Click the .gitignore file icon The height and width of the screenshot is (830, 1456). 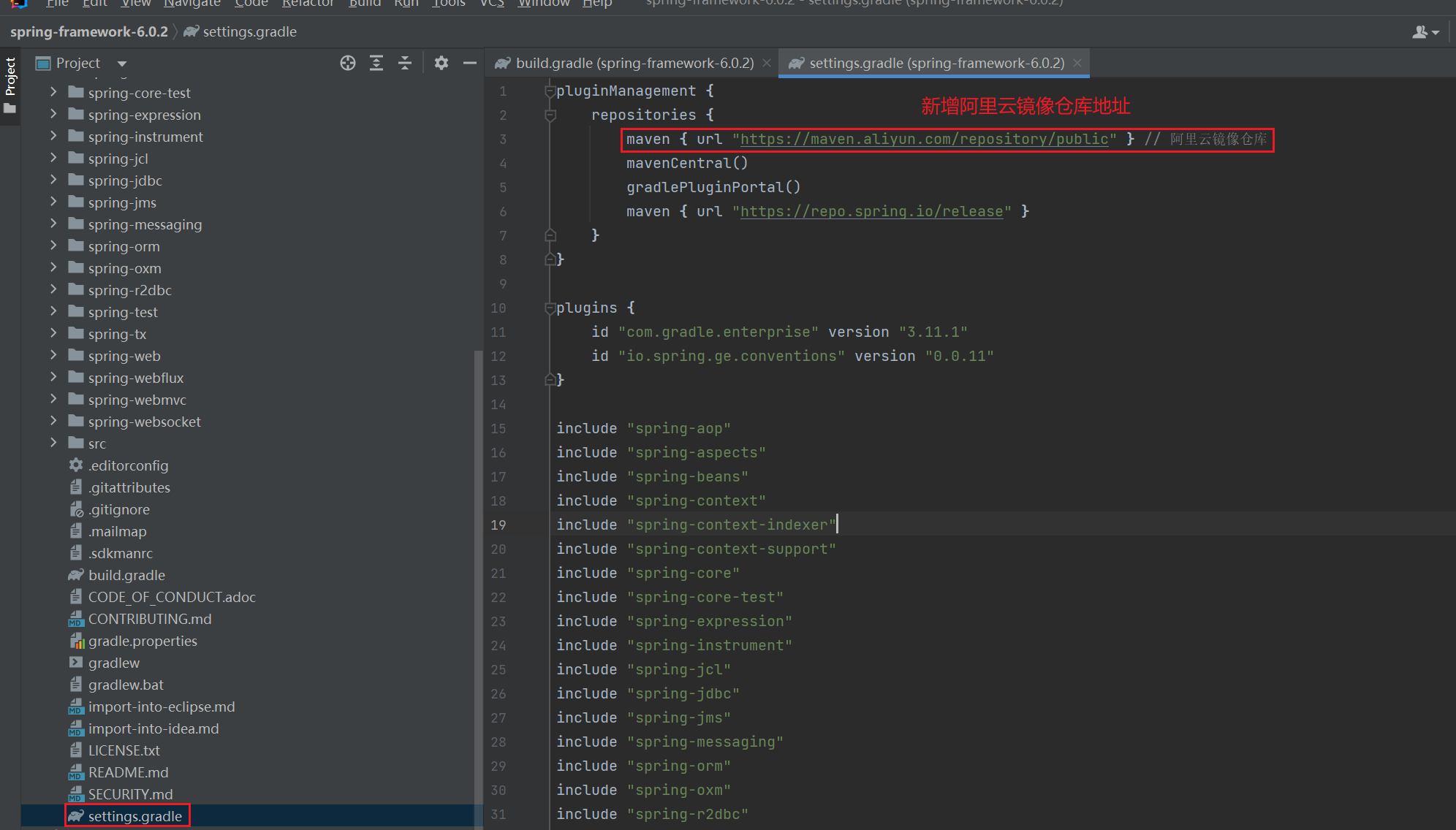pos(76,509)
